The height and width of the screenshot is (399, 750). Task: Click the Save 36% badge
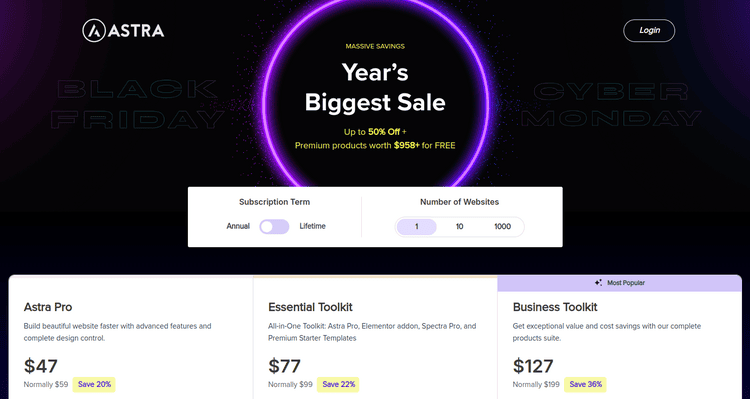pos(585,384)
